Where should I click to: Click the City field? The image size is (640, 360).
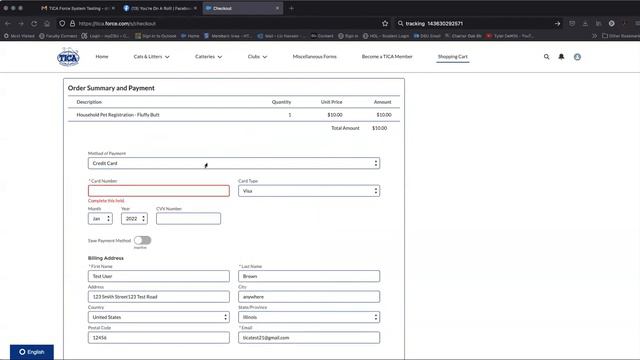point(309,297)
